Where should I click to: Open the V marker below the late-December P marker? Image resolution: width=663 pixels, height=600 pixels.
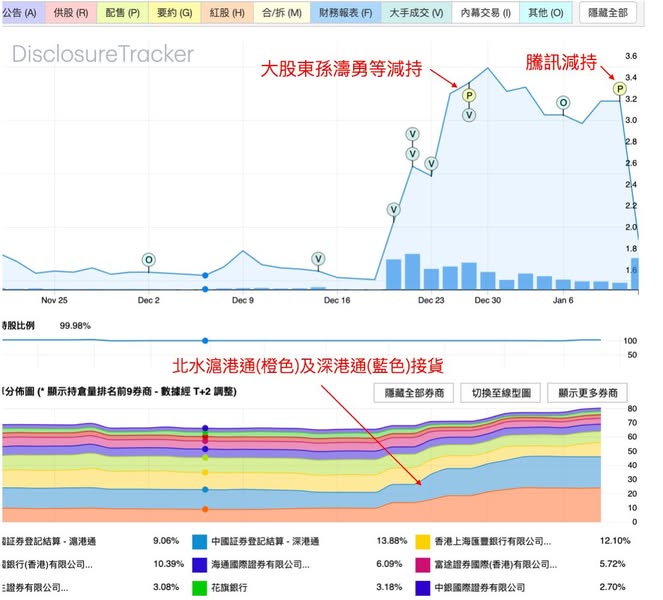(x=469, y=115)
